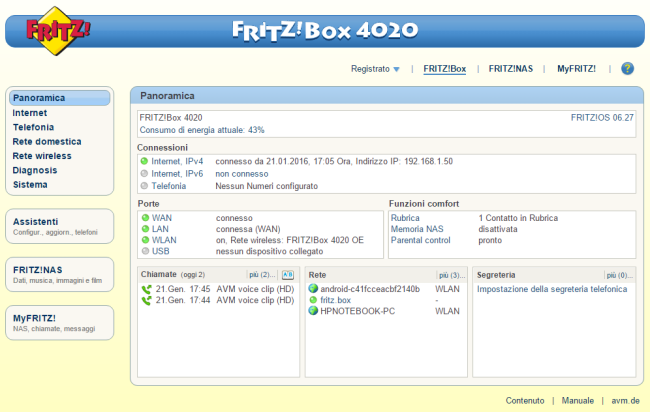Image resolution: width=650 pixels, height=412 pixels.
Task: Open Internet sidebar menu
Action: coord(29,113)
